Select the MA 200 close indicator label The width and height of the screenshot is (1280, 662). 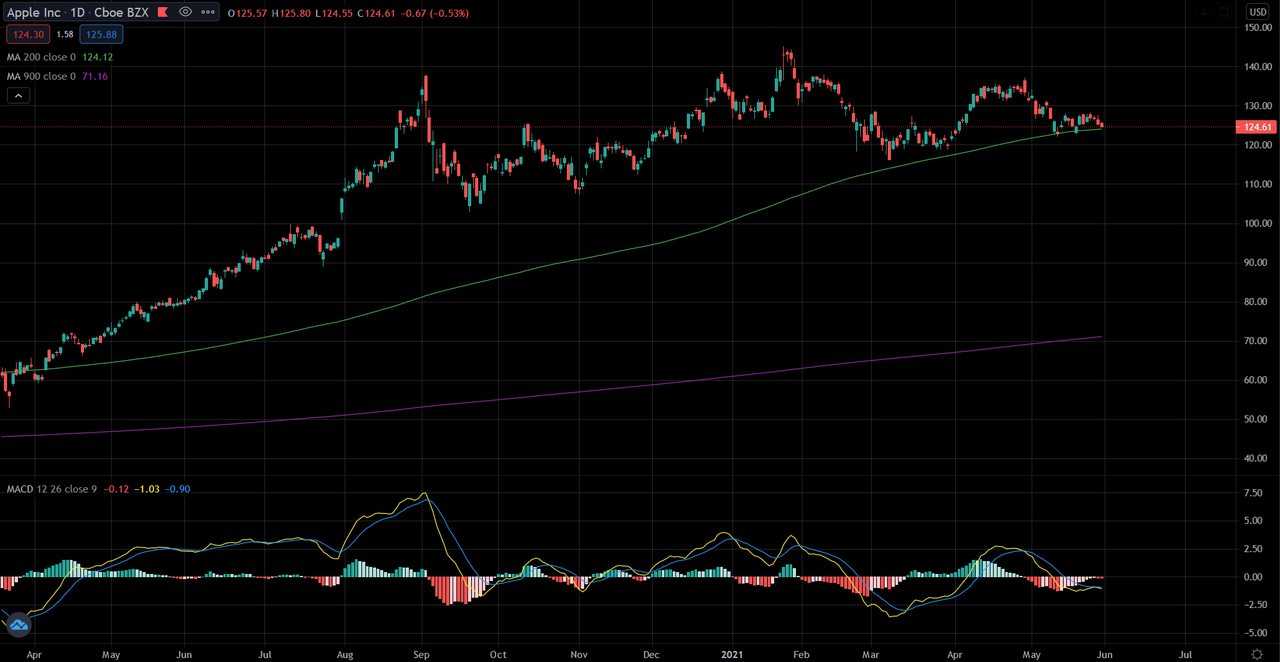[x=39, y=57]
